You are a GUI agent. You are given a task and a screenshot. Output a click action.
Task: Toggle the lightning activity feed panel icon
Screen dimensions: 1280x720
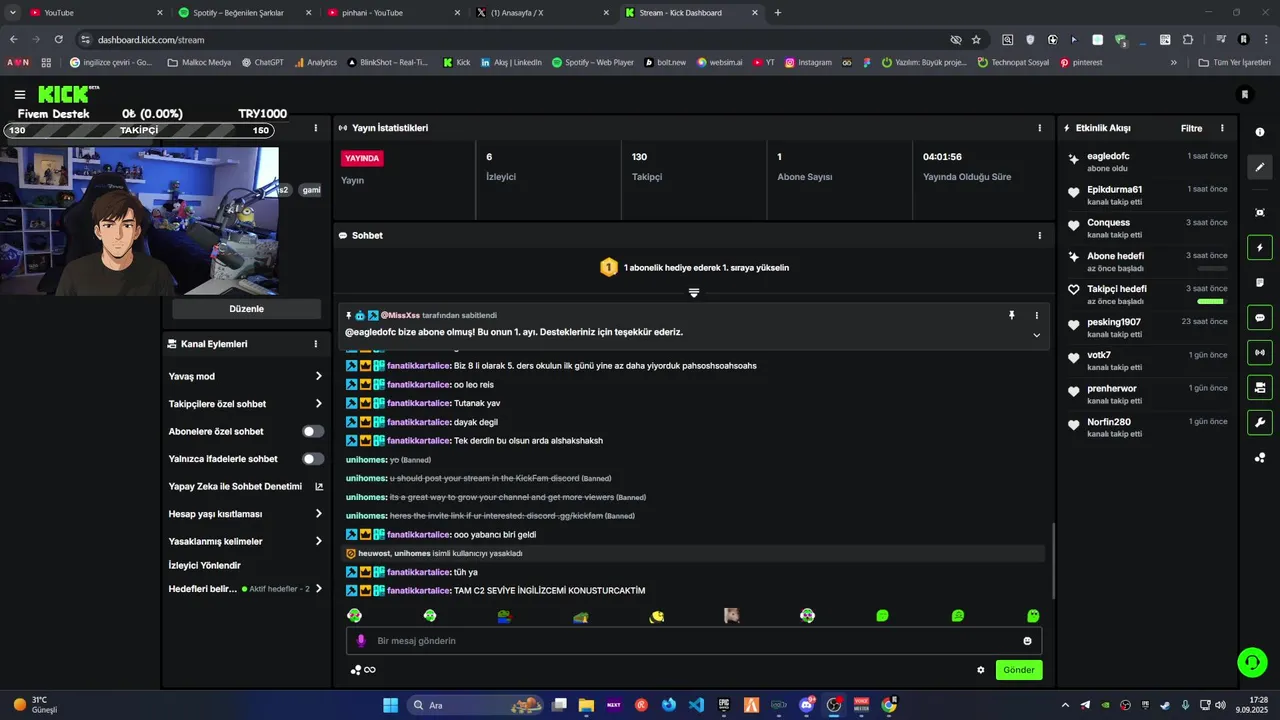(x=1260, y=247)
